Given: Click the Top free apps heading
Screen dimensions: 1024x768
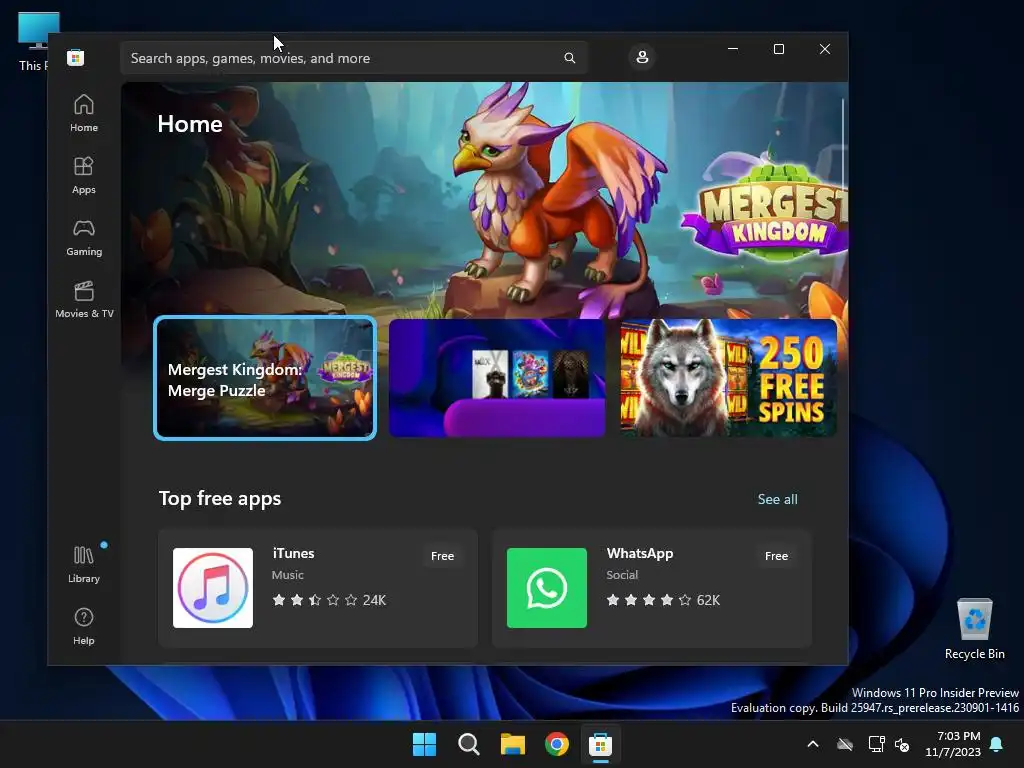Looking at the screenshot, I should click(x=220, y=498).
